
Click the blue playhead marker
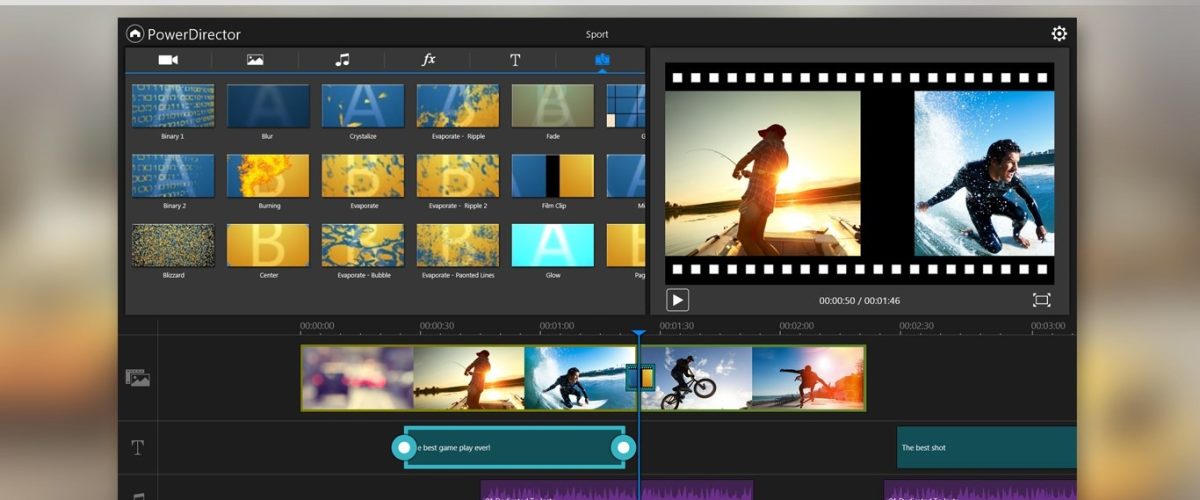[x=639, y=334]
